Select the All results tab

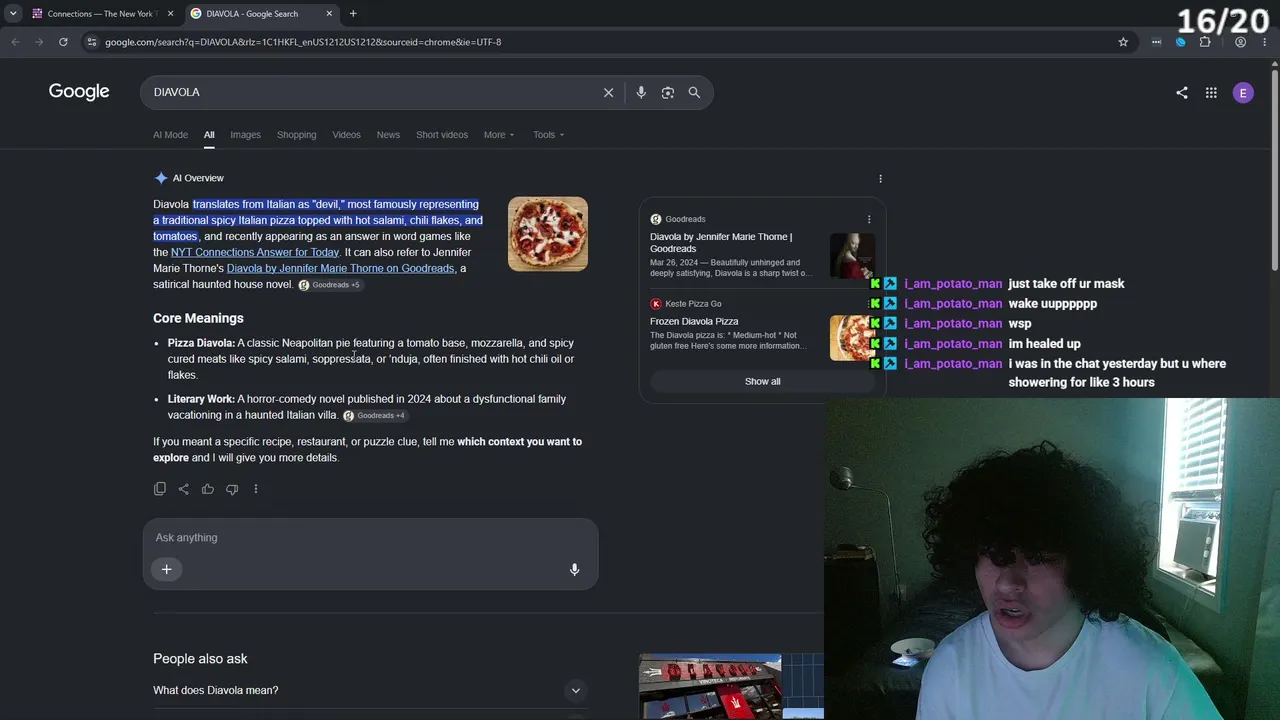coord(209,135)
